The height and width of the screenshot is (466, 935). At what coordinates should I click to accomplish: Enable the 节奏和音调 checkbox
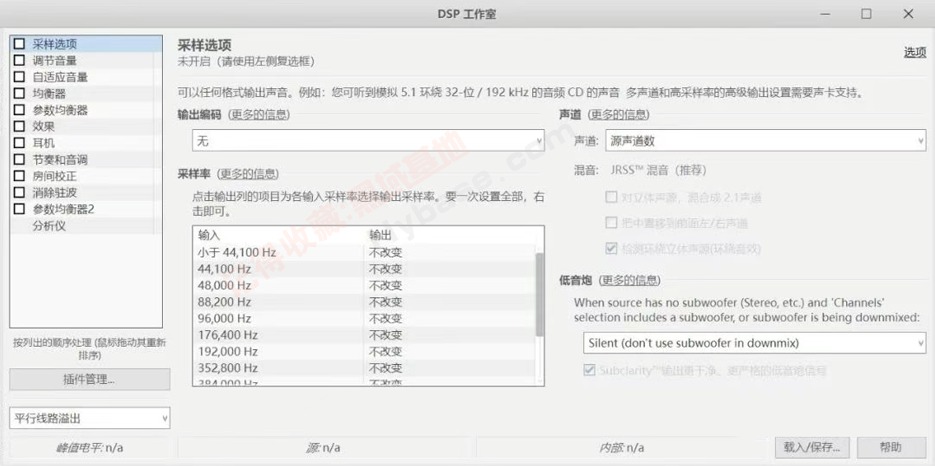click(20, 160)
